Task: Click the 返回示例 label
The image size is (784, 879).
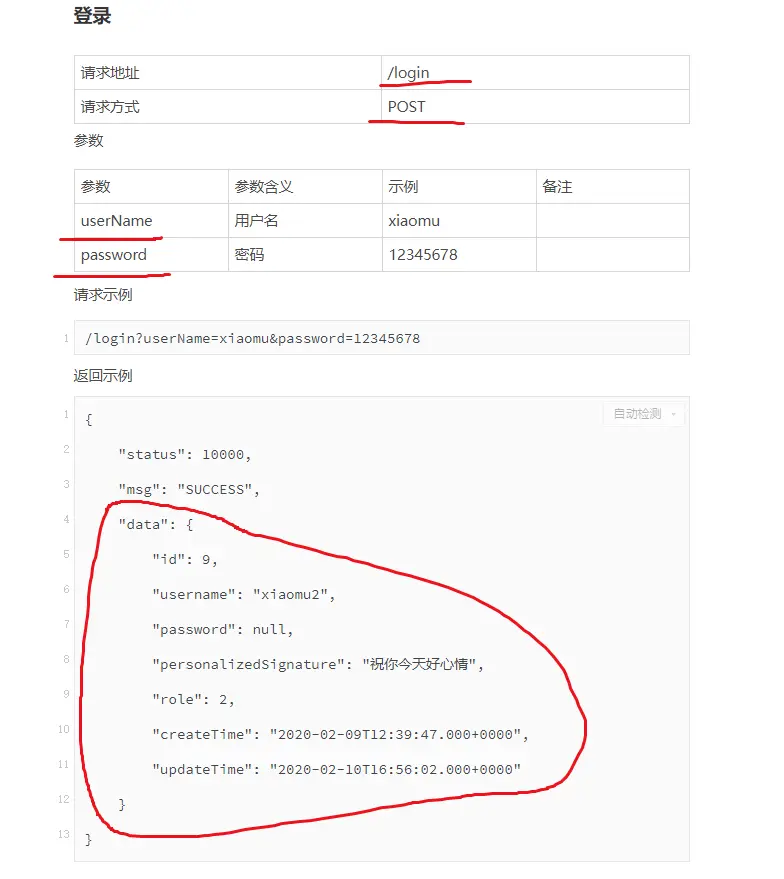Action: pos(103,376)
